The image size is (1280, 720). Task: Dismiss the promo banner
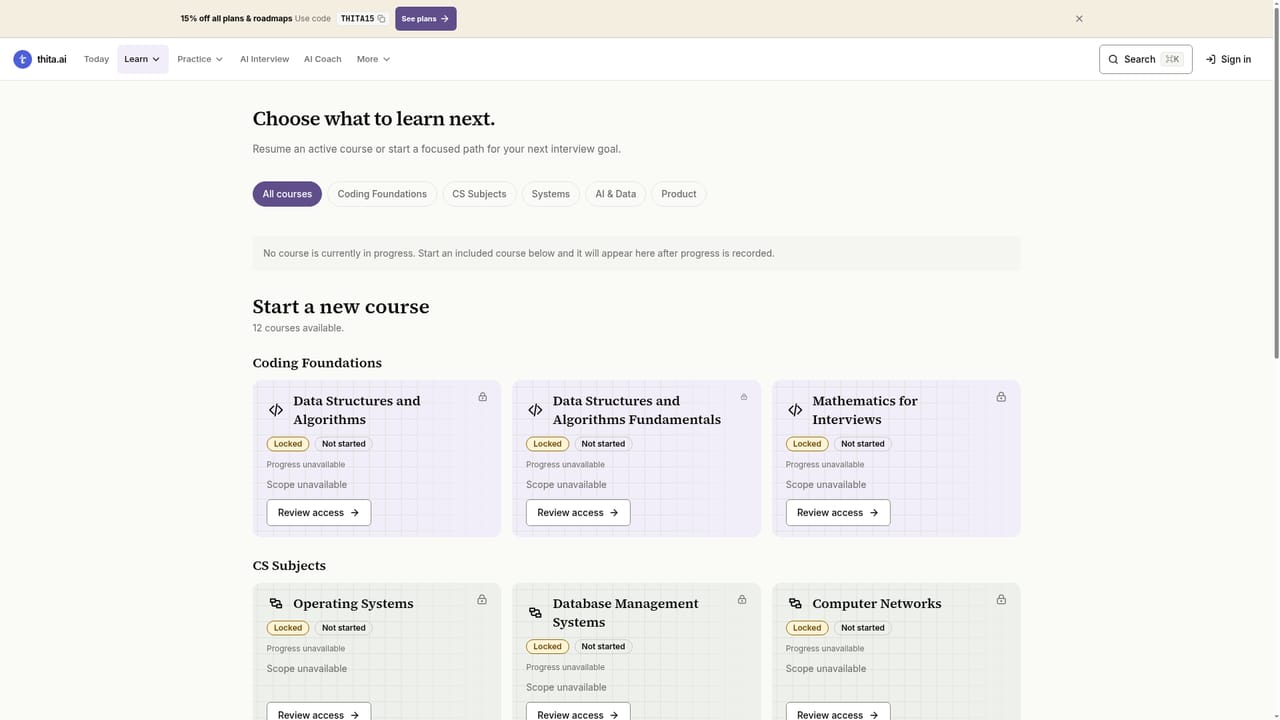tap(1079, 19)
